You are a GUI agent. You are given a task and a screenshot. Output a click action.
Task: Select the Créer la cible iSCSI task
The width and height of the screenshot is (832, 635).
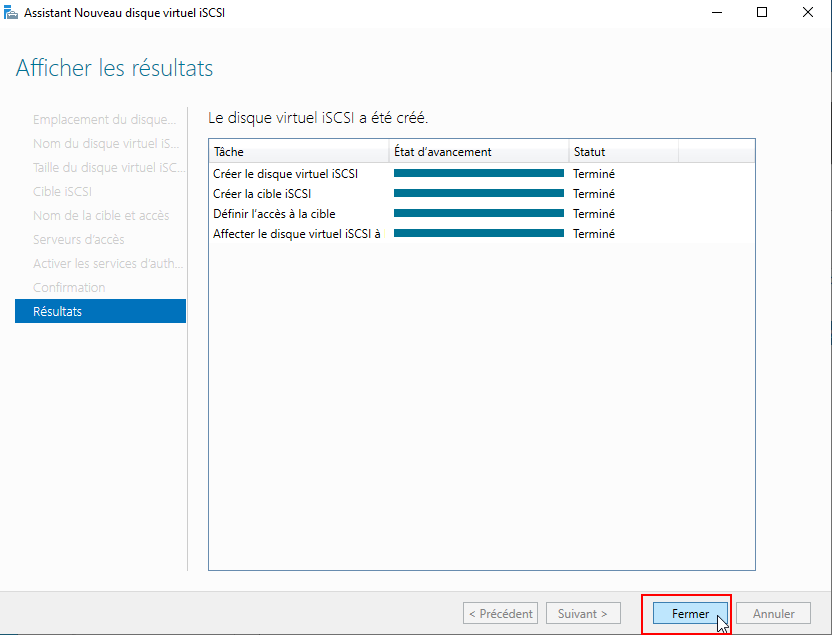tap(260, 194)
